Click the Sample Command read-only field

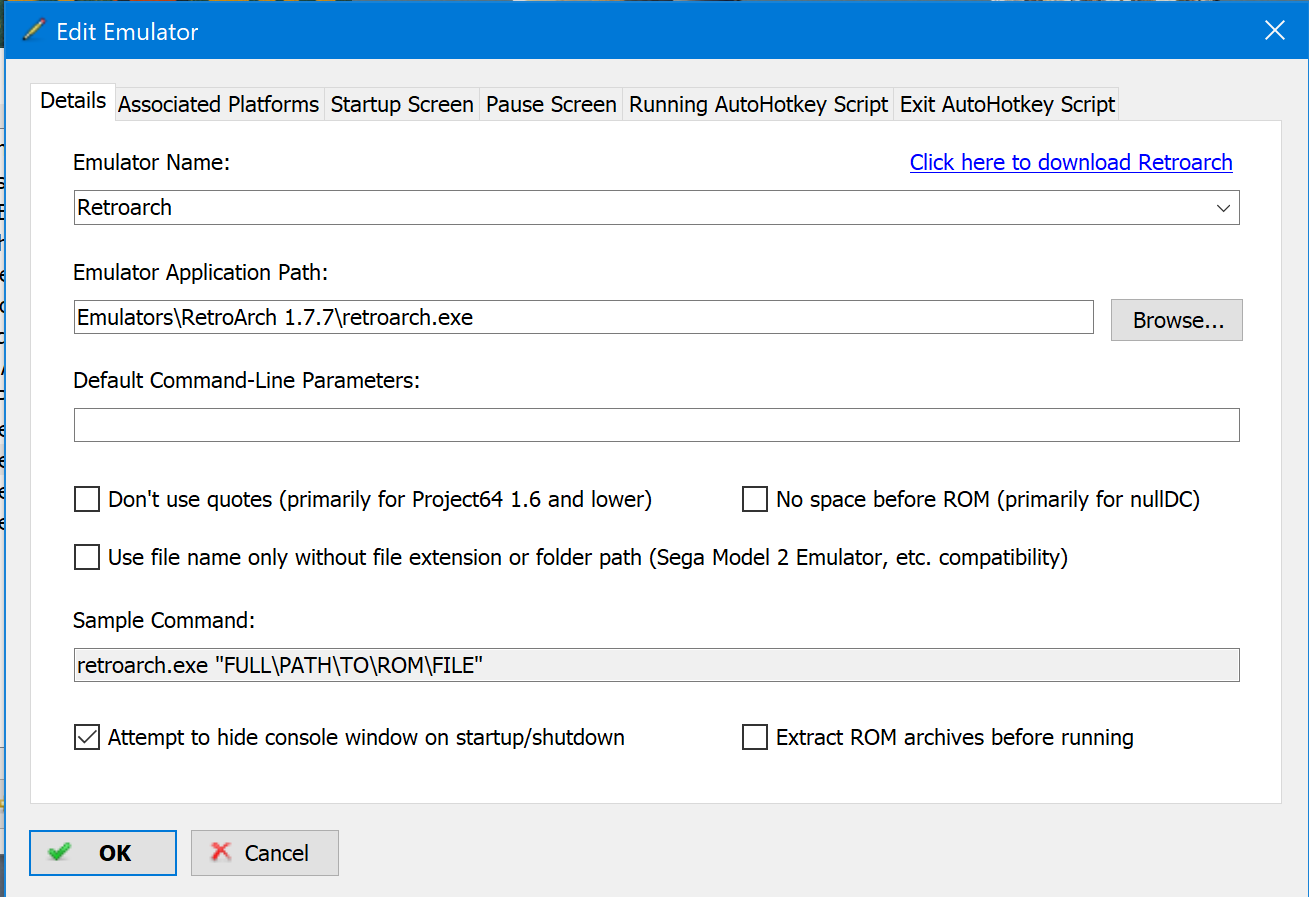[x=656, y=665]
